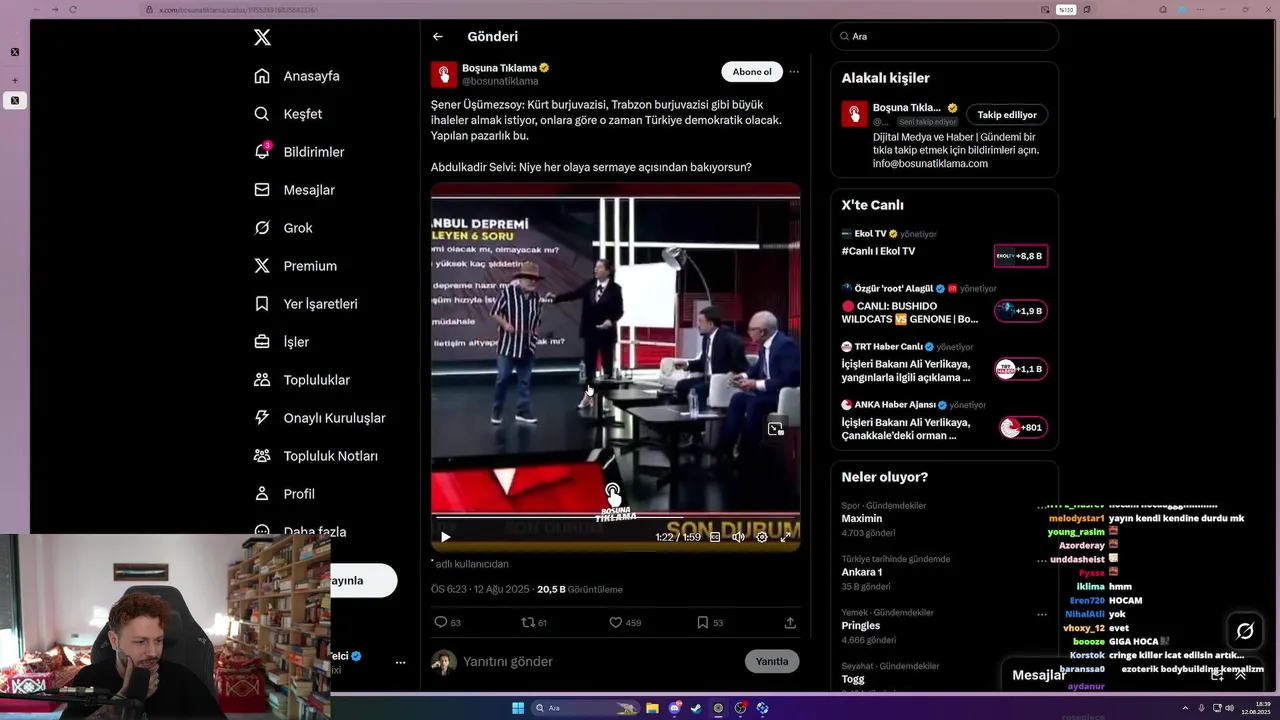Open the Ankara 1 trending topic

(862, 572)
